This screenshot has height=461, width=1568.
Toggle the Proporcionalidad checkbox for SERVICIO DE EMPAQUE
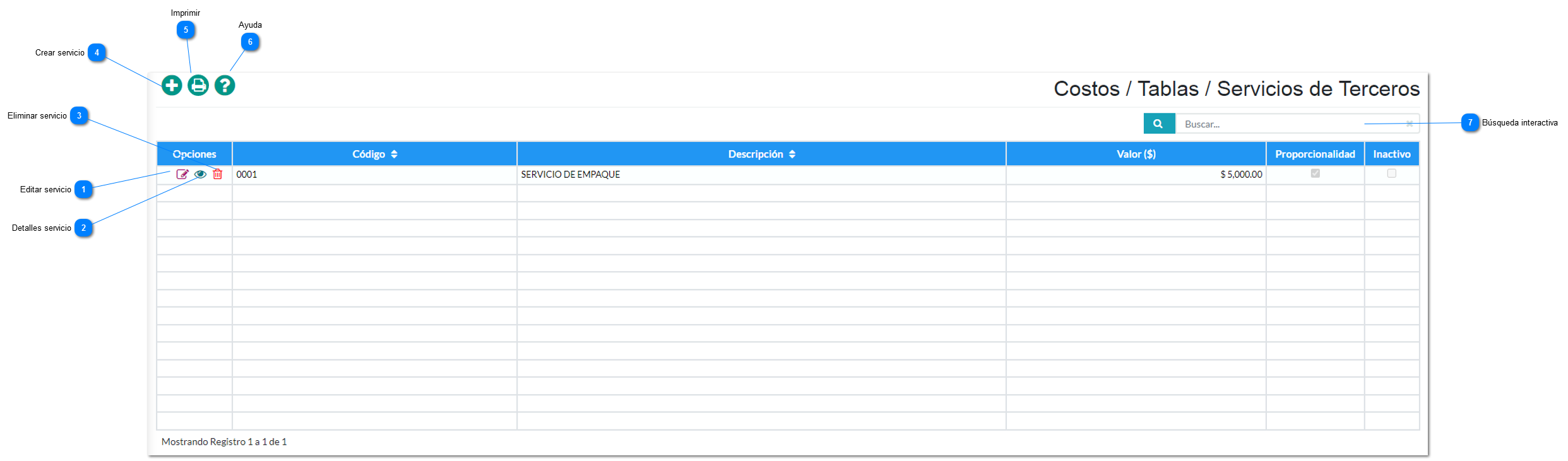point(1316,173)
